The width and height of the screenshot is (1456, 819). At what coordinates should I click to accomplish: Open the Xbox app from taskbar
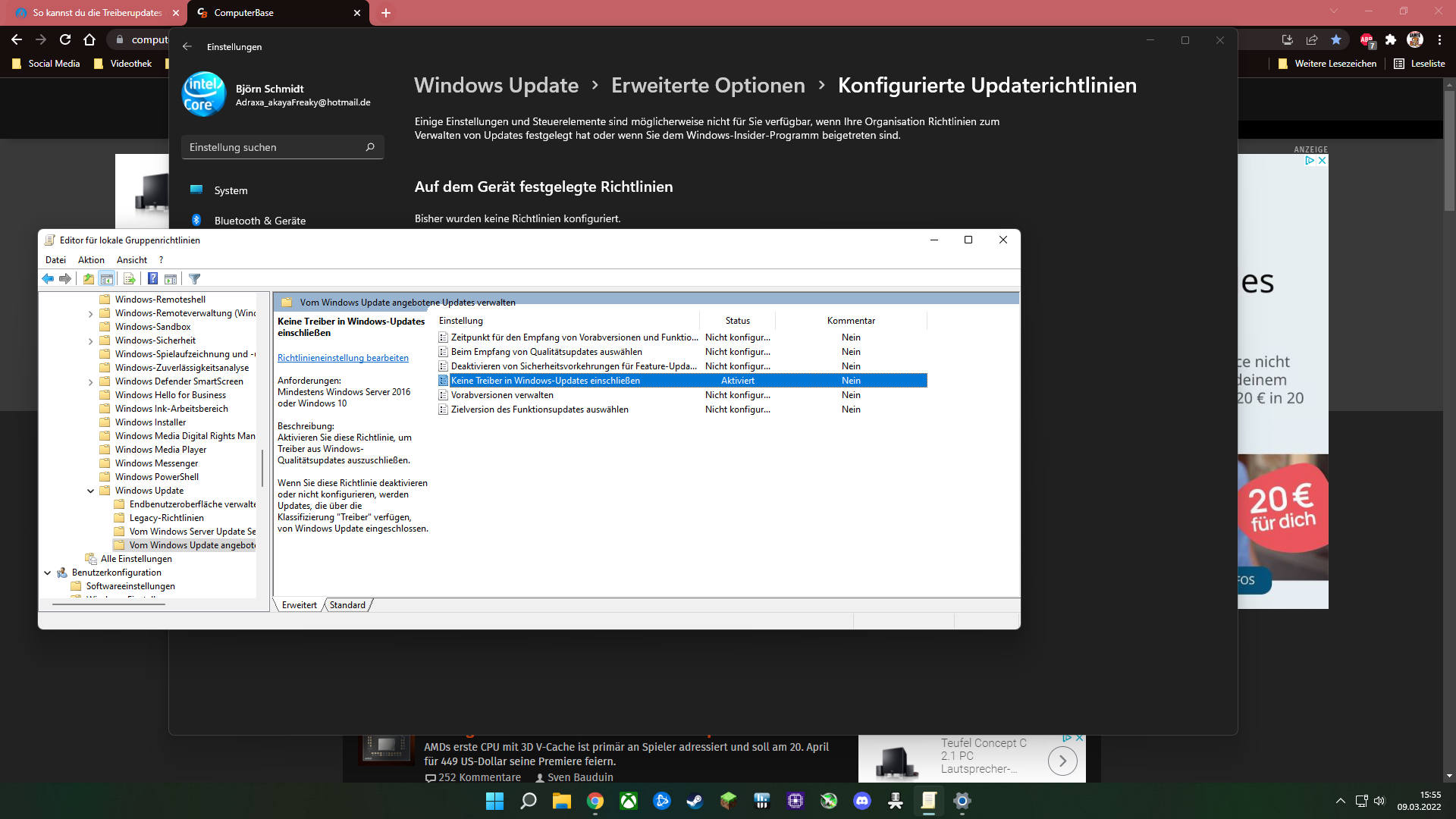[x=629, y=801]
